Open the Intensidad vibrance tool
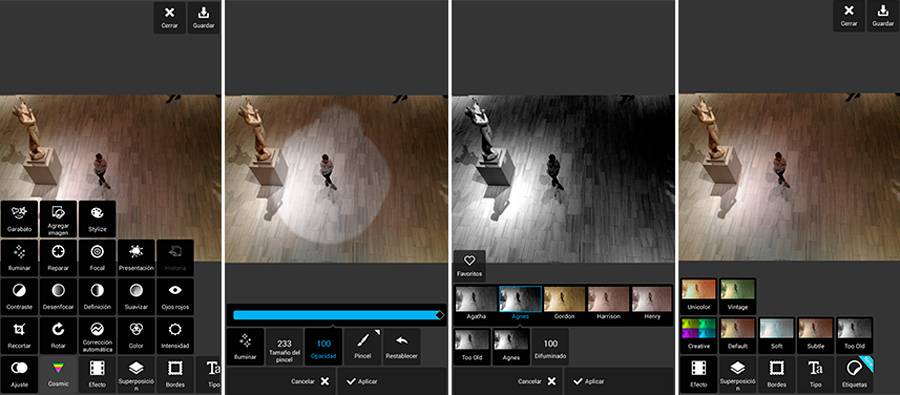The height and width of the screenshot is (395, 900). [x=176, y=336]
